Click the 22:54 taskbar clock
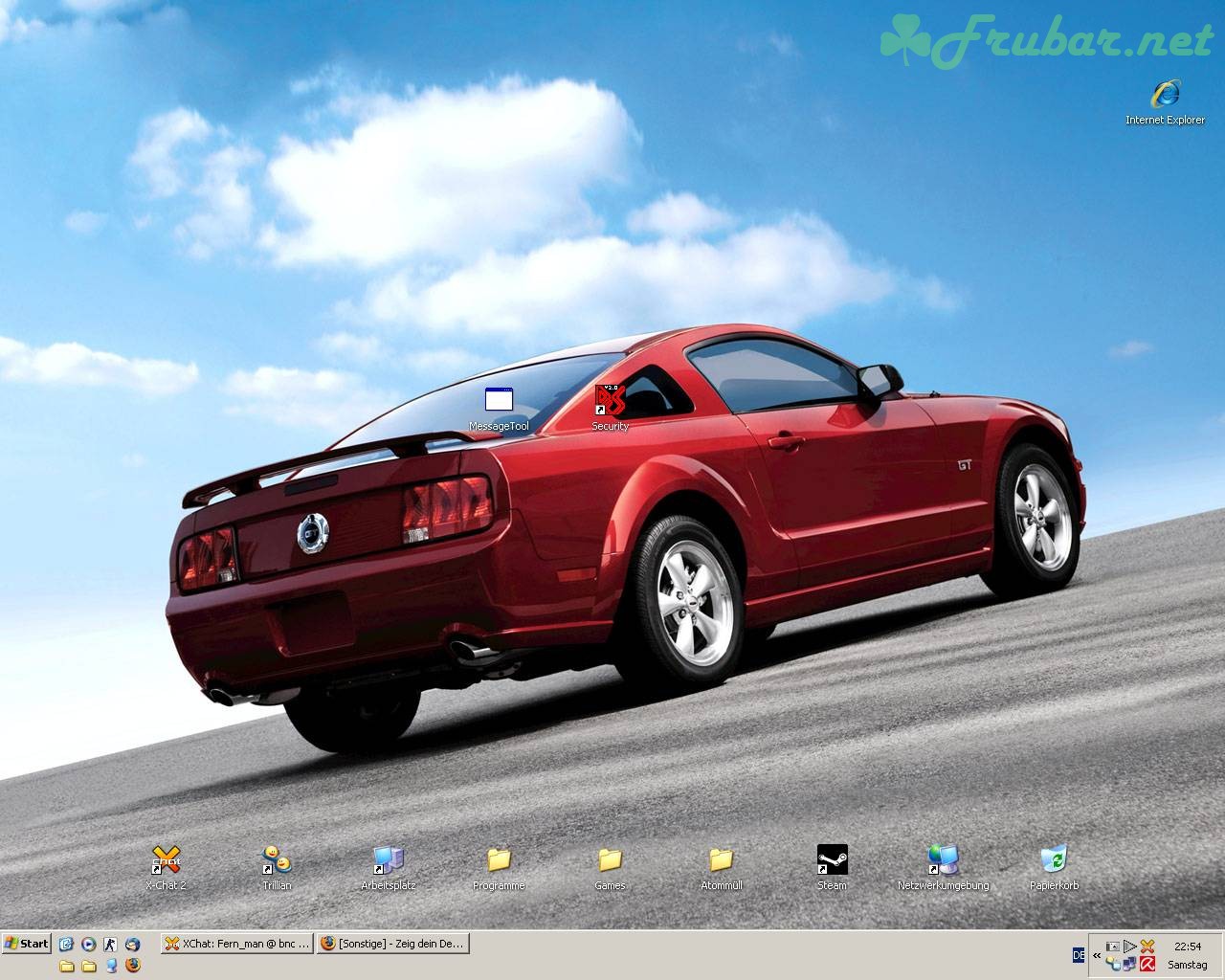 point(1188,947)
